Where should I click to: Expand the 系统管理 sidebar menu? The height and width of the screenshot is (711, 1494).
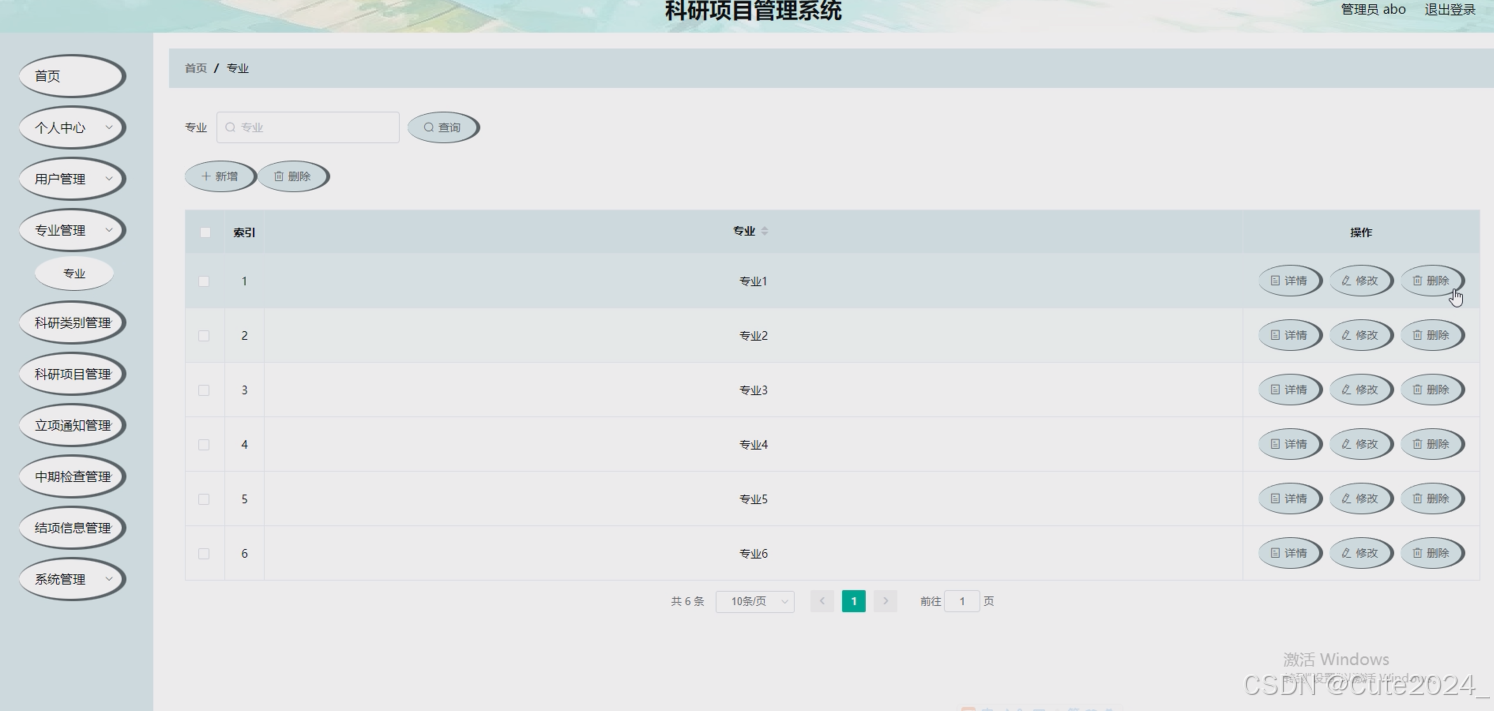[x=70, y=579]
